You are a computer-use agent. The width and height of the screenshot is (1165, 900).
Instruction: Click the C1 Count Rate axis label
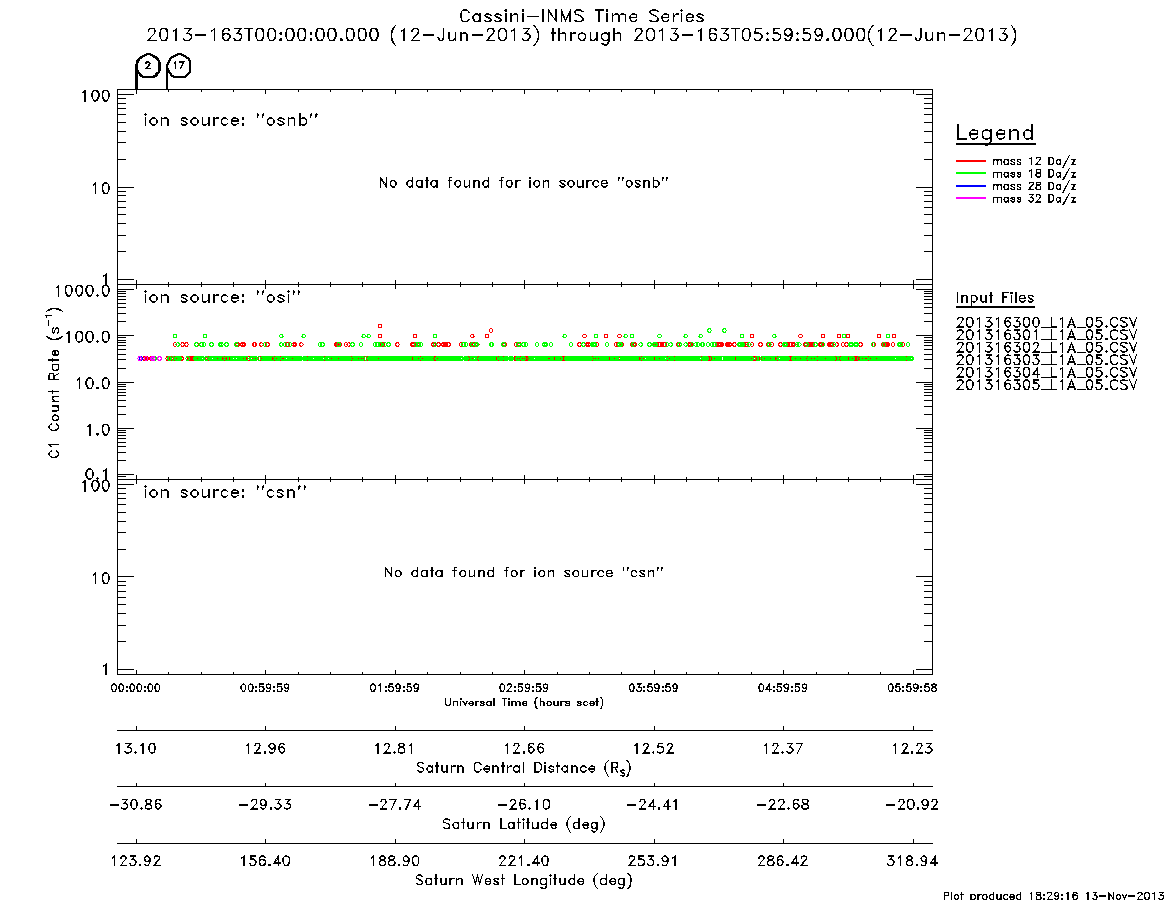point(54,383)
